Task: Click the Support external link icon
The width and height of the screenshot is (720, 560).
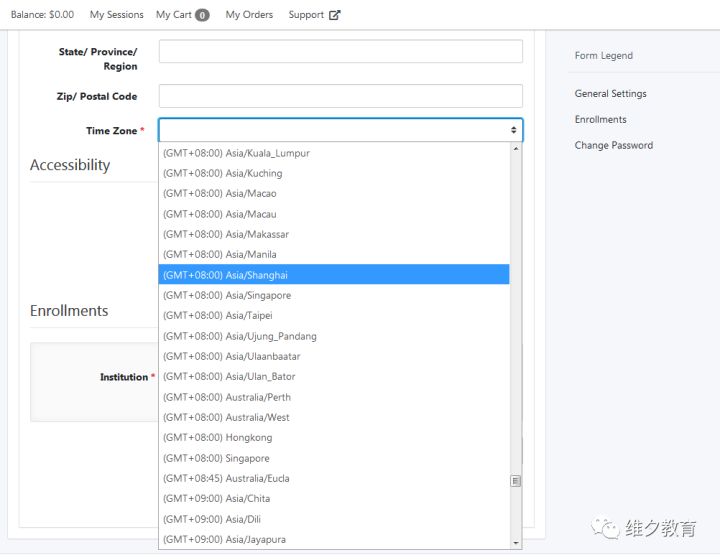Action: pyautogui.click(x=335, y=15)
